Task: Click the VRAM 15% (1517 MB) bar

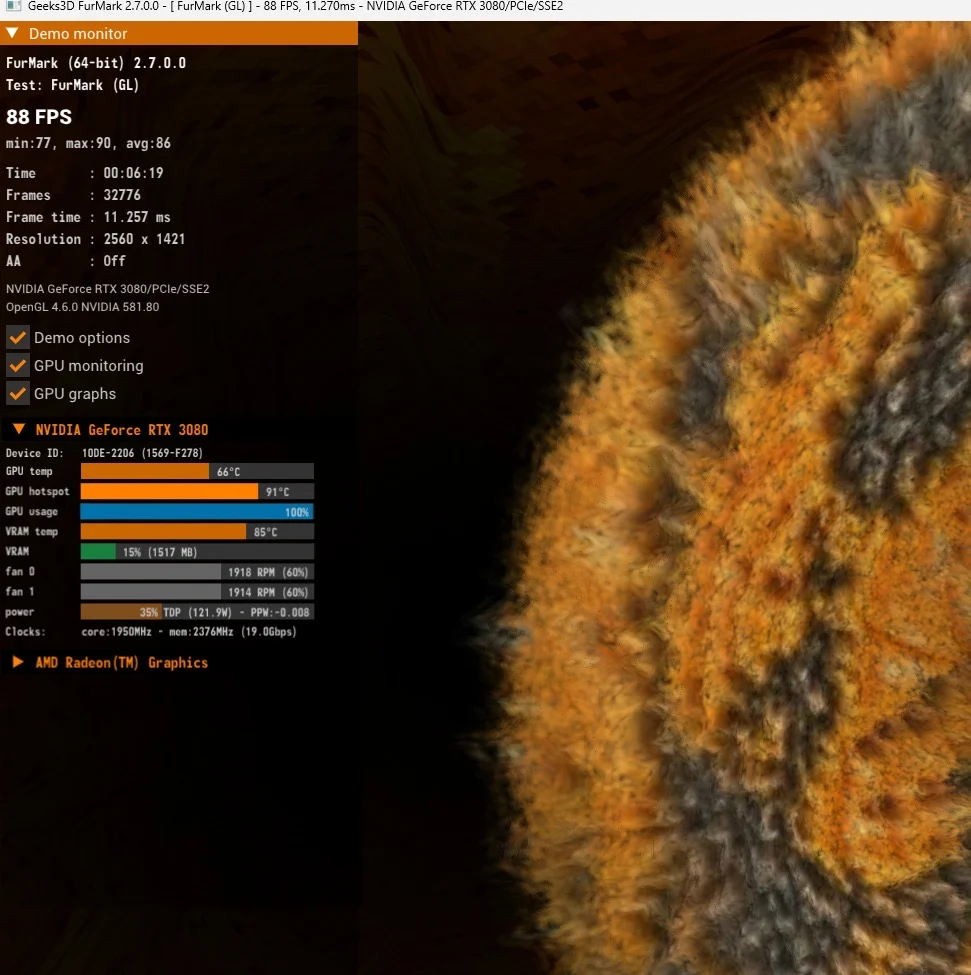Action: 197,552
